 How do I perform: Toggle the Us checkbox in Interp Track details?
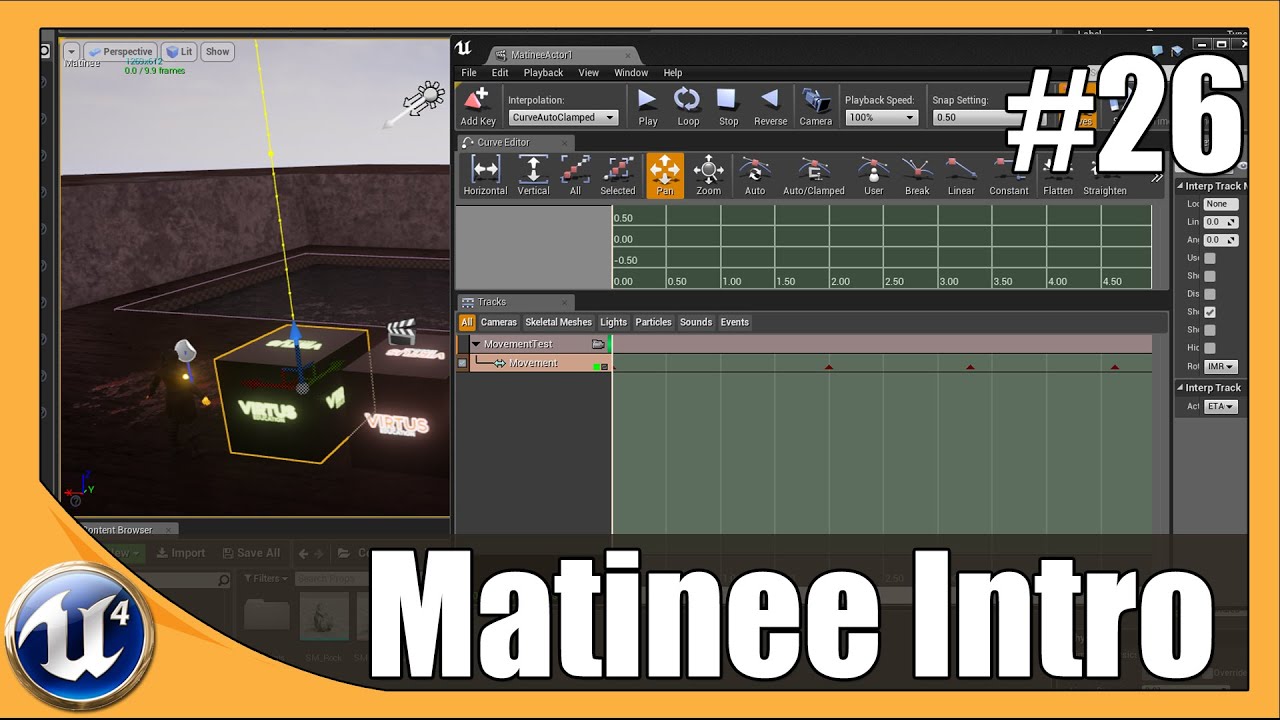click(1210, 258)
